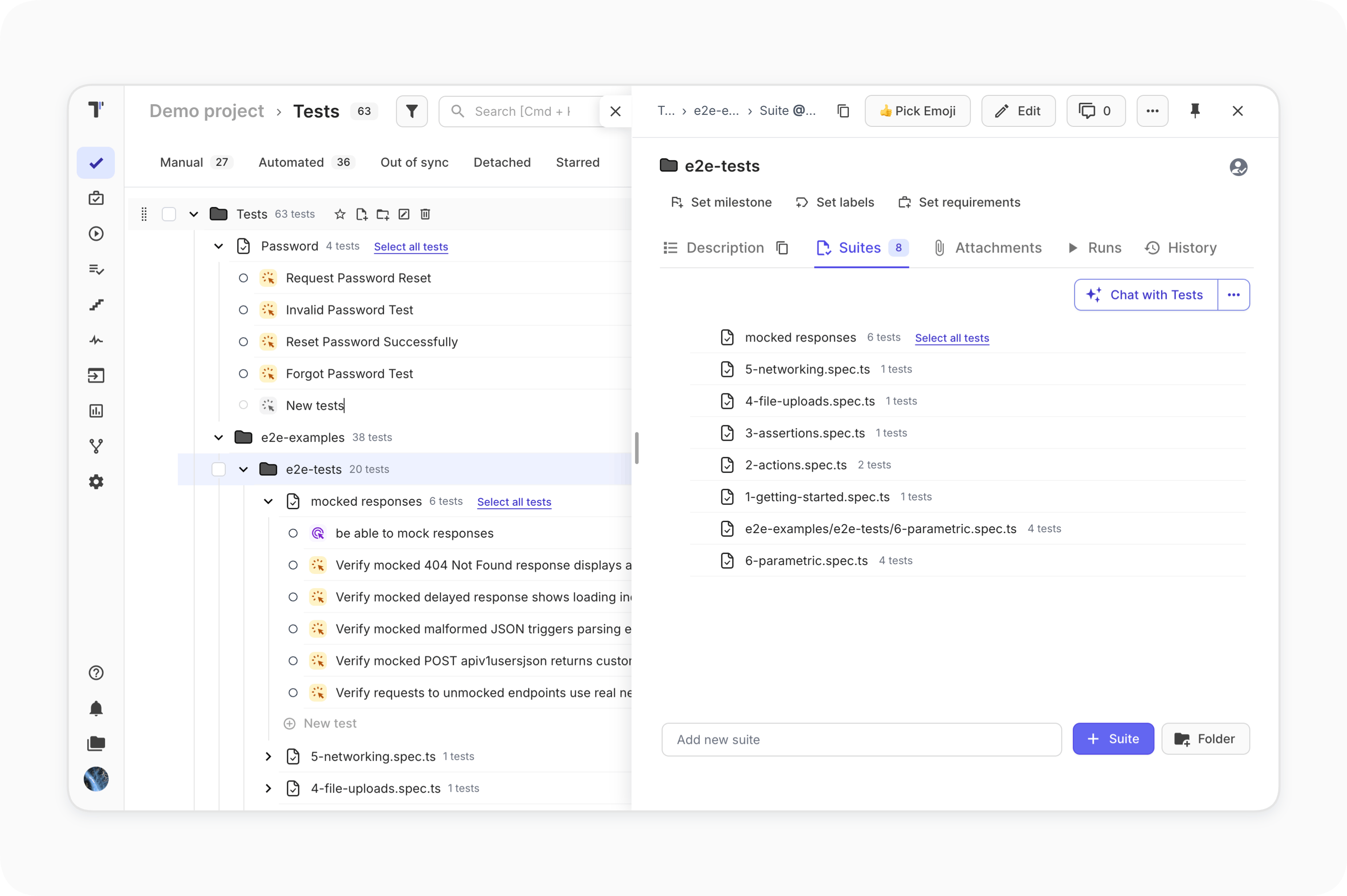Open the notifications bell icon
The image size is (1347, 896).
[x=96, y=708]
